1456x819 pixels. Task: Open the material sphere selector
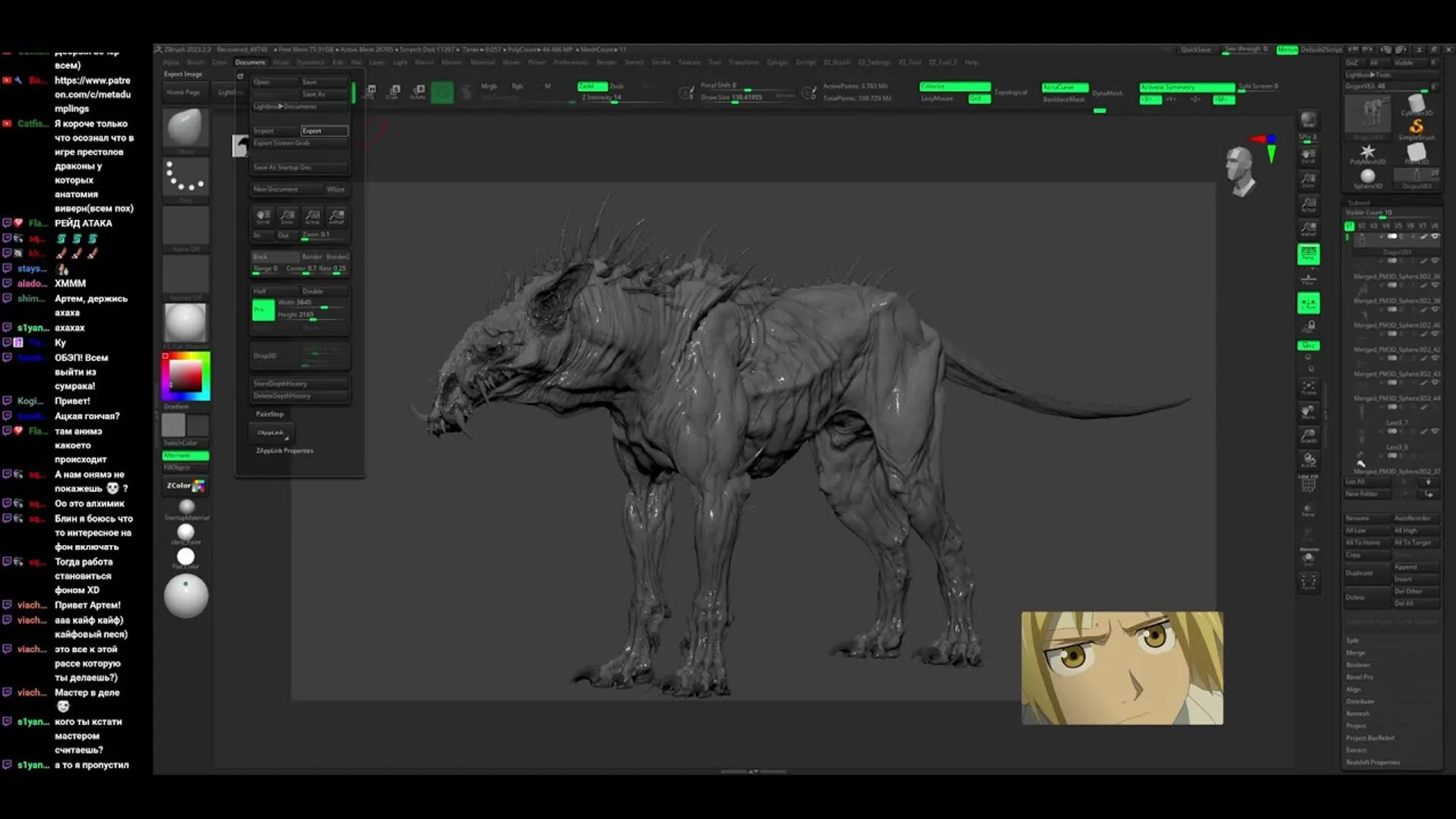tap(186, 322)
